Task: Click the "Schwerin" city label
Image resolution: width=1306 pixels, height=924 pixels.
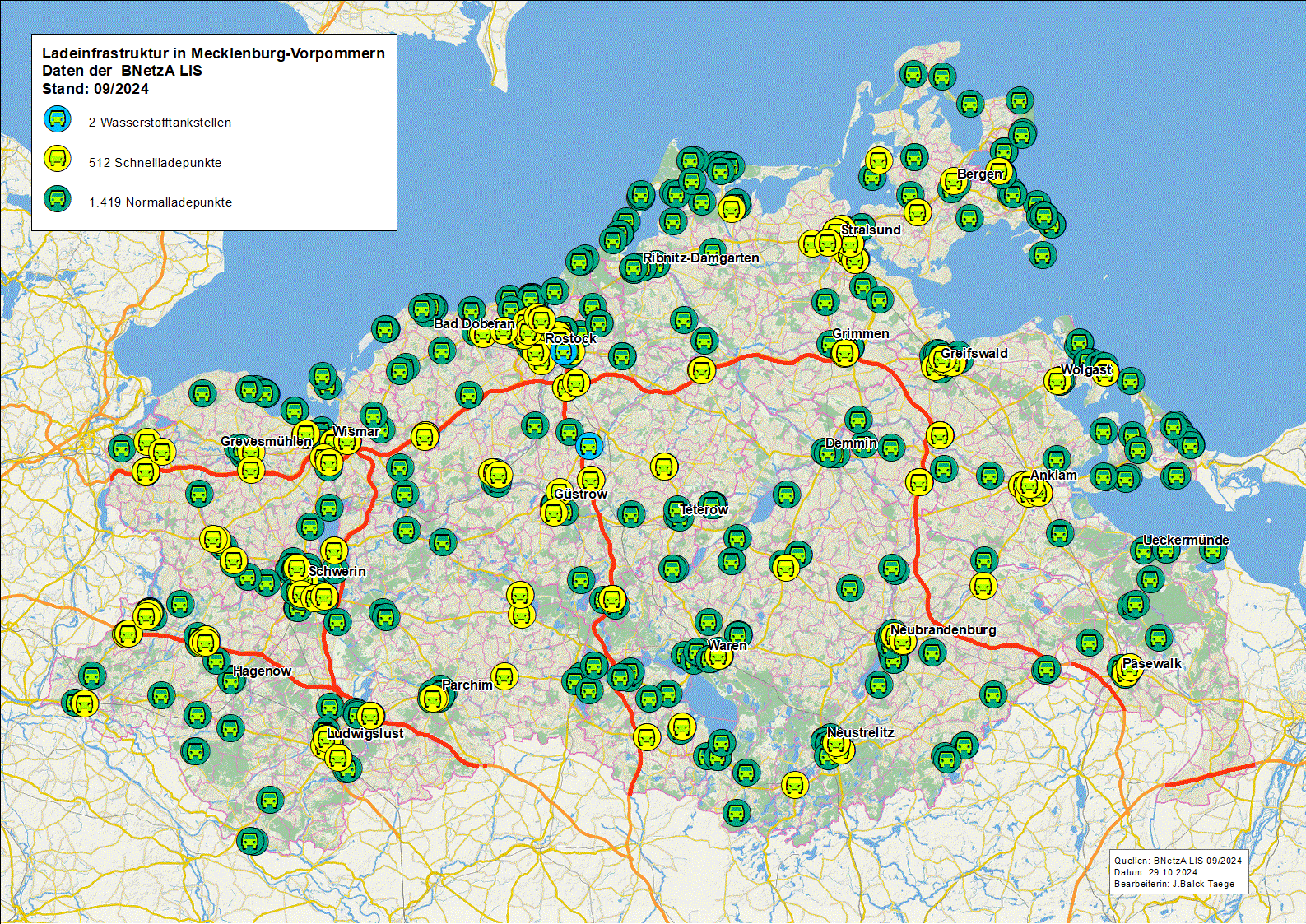Action: pos(337,571)
